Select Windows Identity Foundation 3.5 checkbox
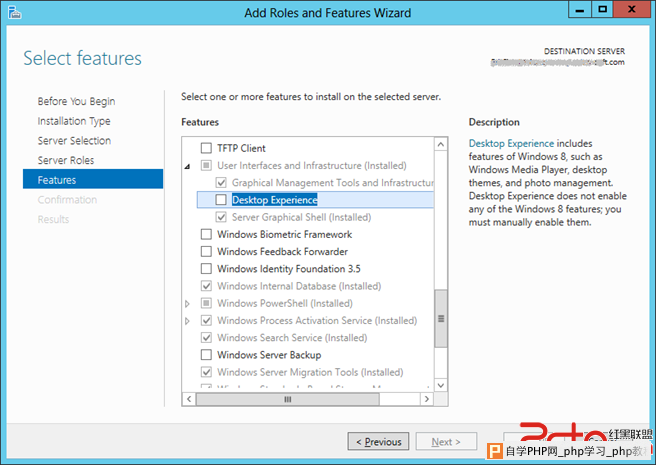 pyautogui.click(x=206, y=268)
